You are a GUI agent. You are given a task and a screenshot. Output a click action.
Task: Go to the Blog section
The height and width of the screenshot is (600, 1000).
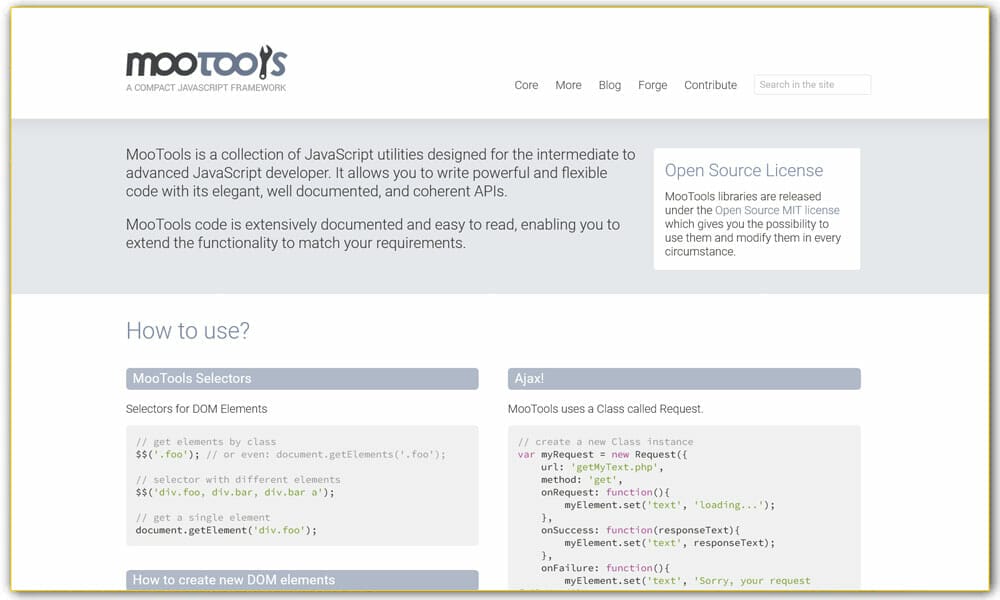pos(610,85)
